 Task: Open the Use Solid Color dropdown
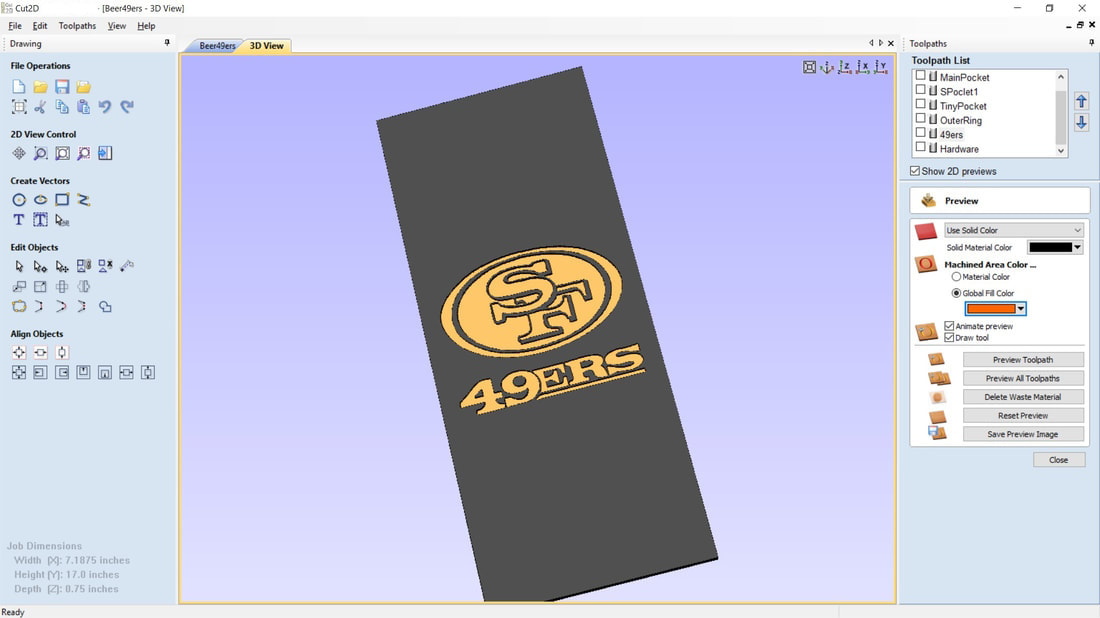1014,230
